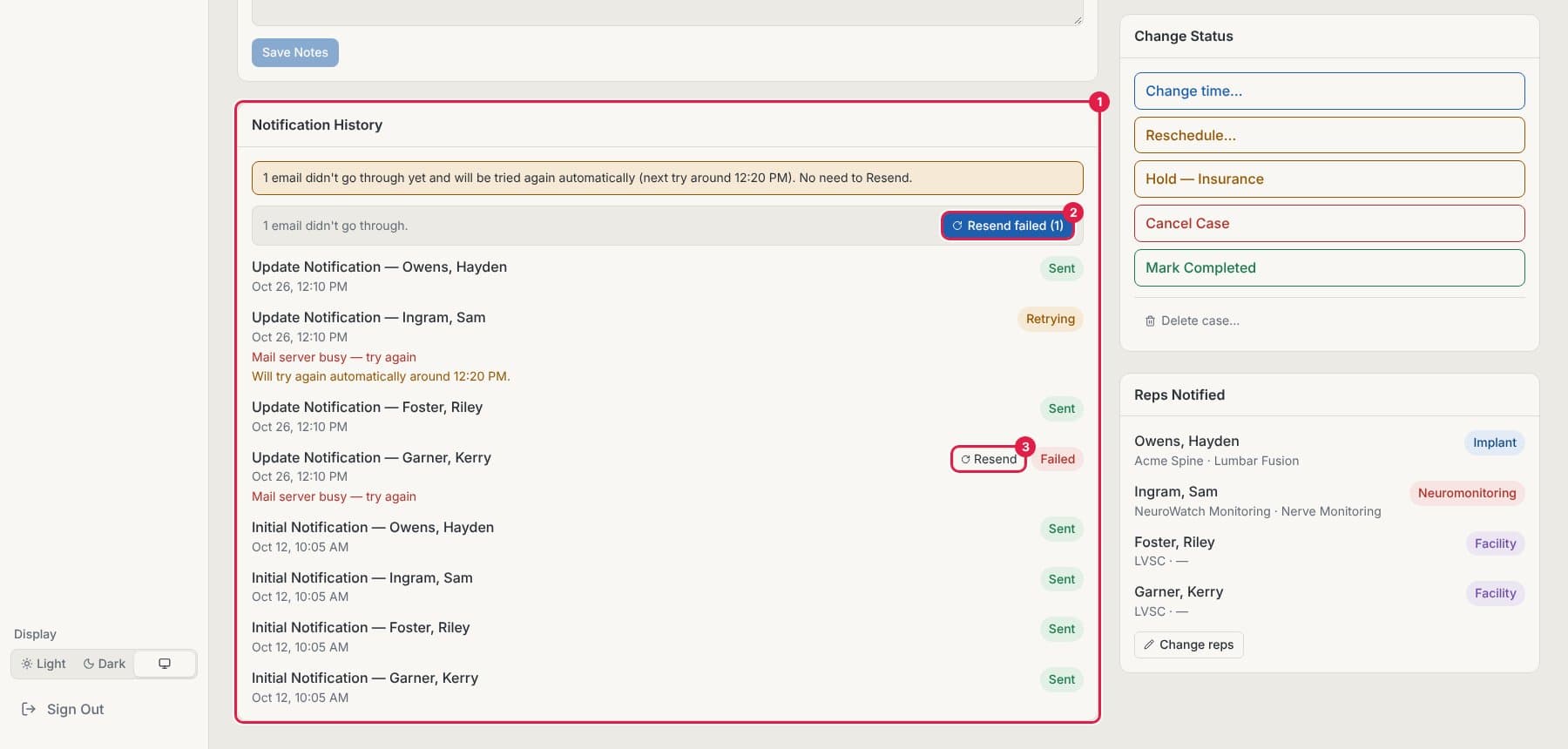
Task: Click the Notification History heading
Action: click(x=317, y=125)
